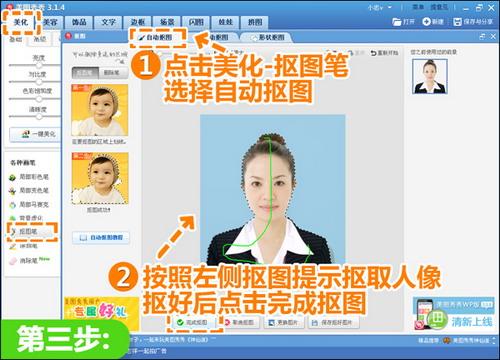Select the 形状抠图 tab

pyautogui.click(x=268, y=37)
